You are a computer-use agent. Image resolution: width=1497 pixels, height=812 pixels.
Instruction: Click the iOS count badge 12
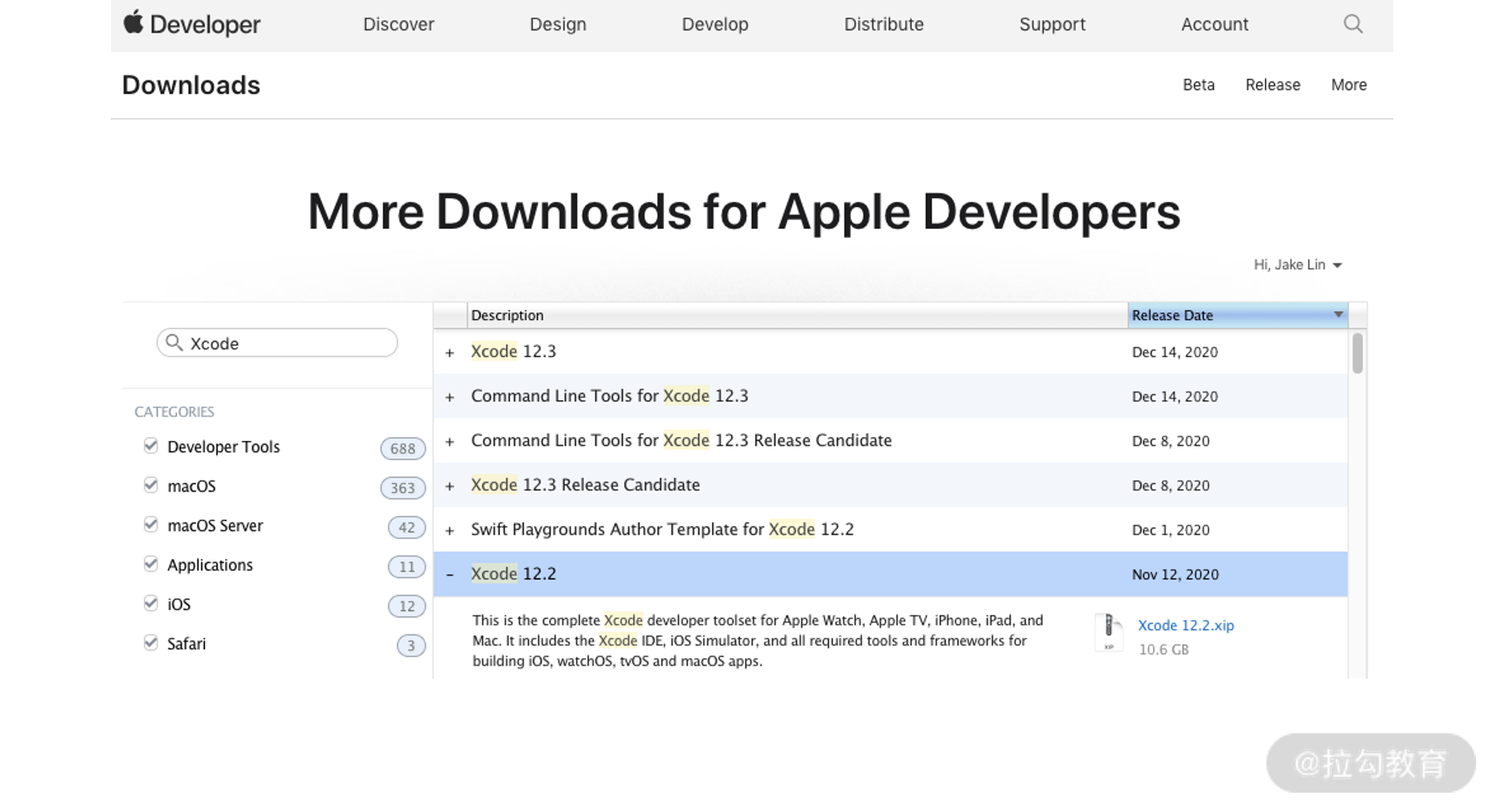[407, 606]
